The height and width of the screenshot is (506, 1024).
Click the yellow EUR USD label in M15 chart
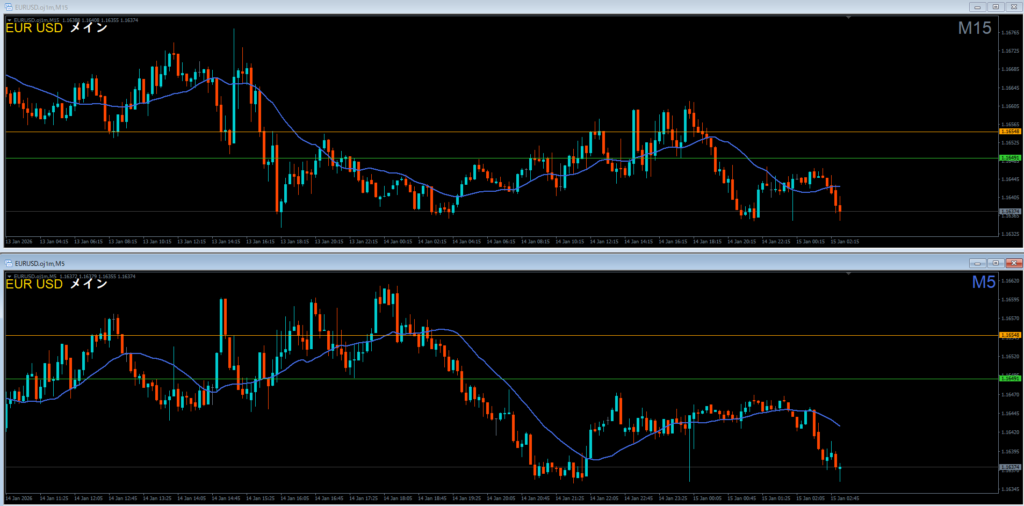click(x=34, y=29)
